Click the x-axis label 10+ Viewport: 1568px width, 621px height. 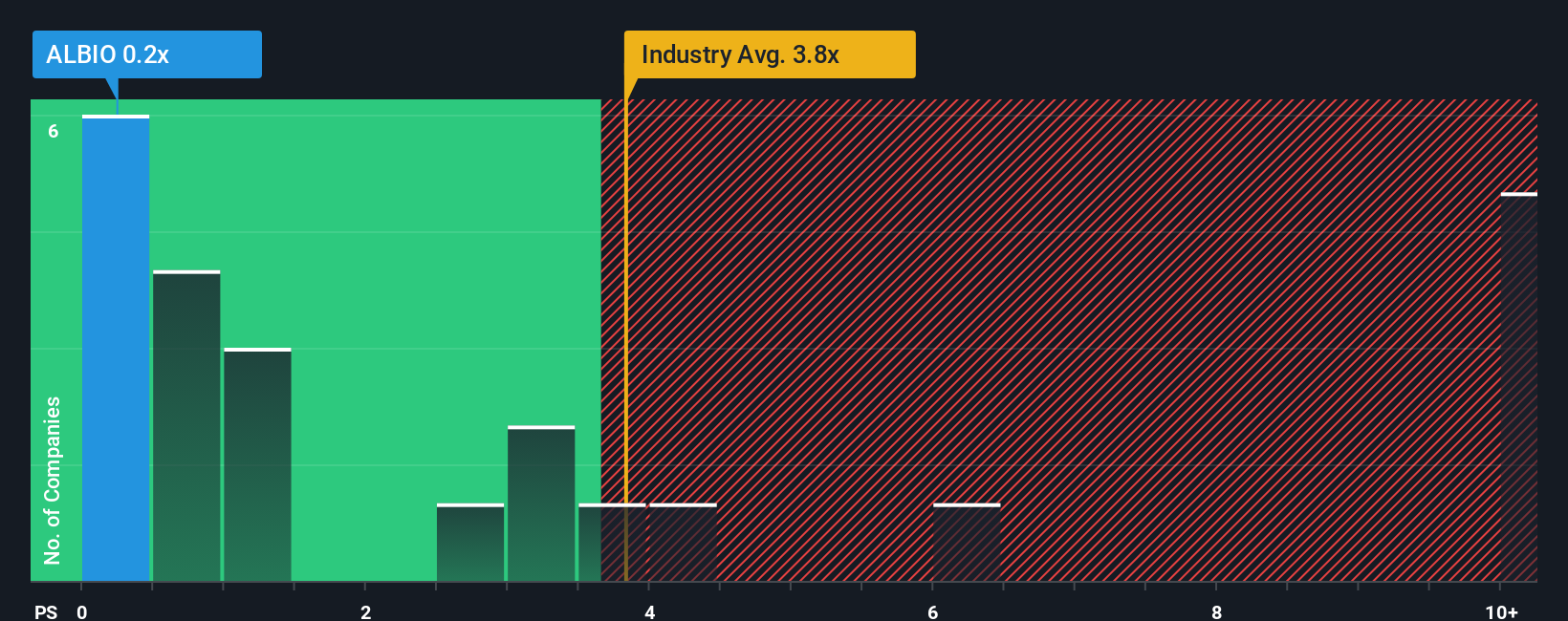pos(1502,611)
